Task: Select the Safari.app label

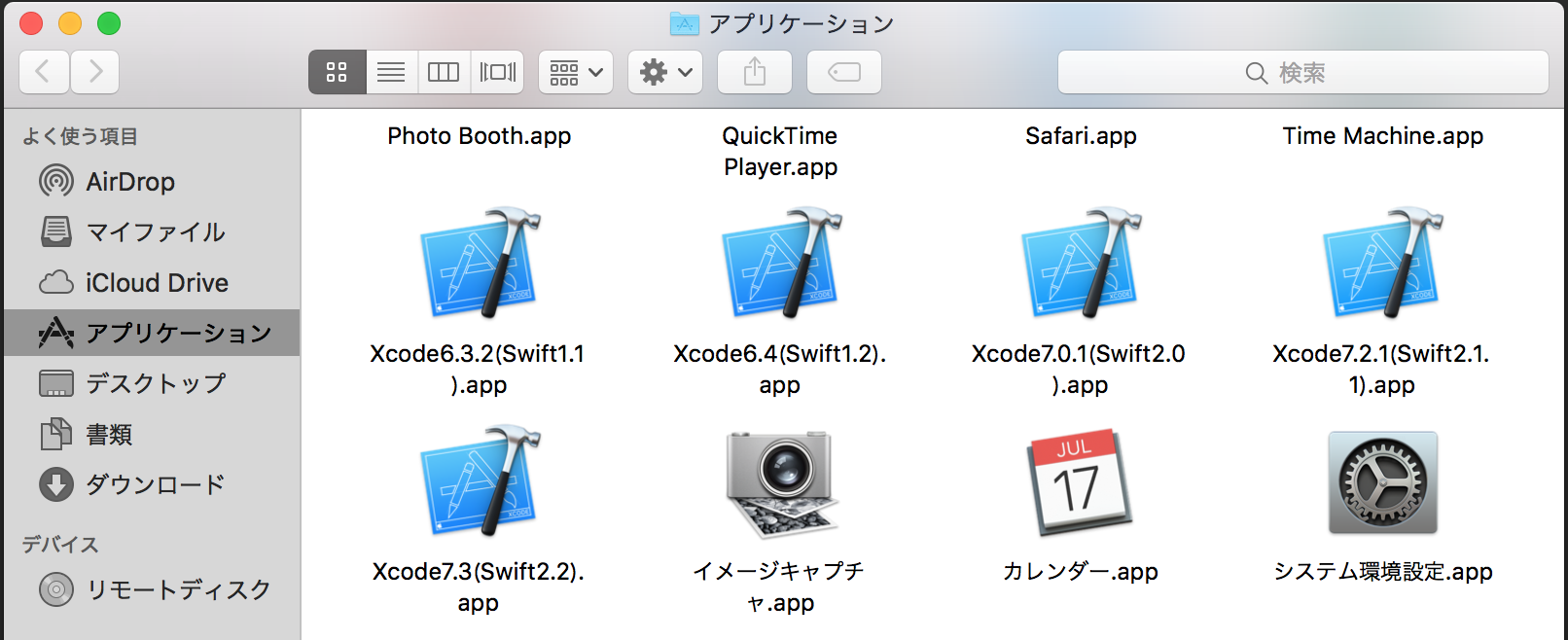Action: 1081,136
